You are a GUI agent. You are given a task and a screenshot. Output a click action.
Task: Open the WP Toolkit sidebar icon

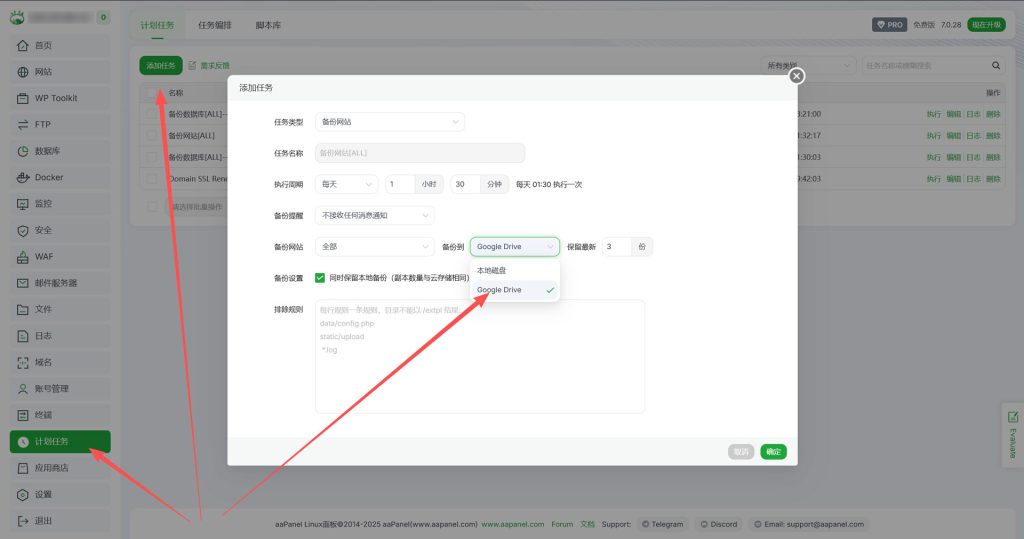(x=23, y=98)
